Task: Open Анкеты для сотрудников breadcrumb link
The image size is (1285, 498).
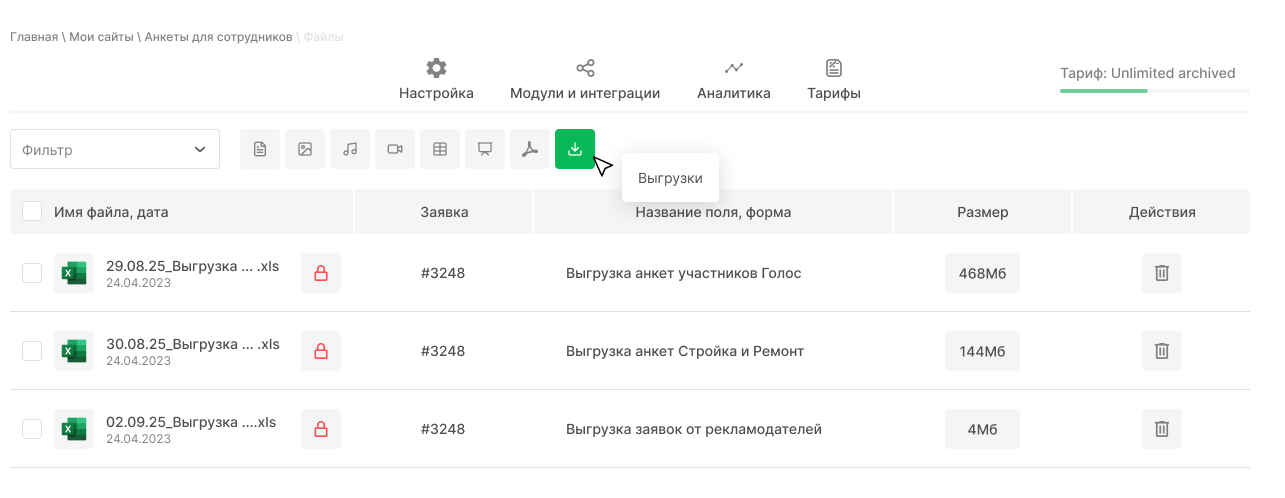Action: [x=218, y=37]
